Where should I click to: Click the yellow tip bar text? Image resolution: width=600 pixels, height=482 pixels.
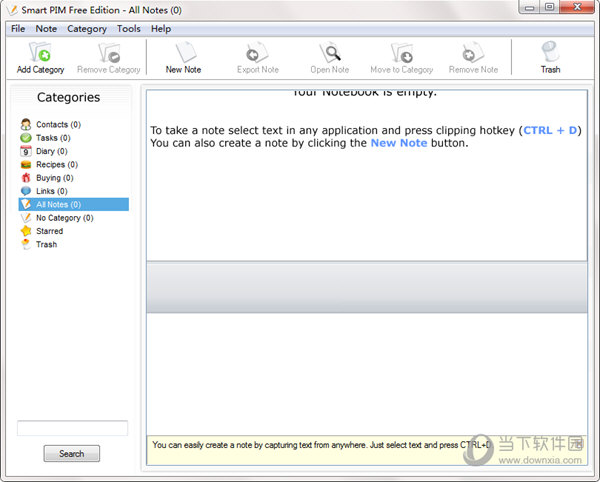(321, 445)
